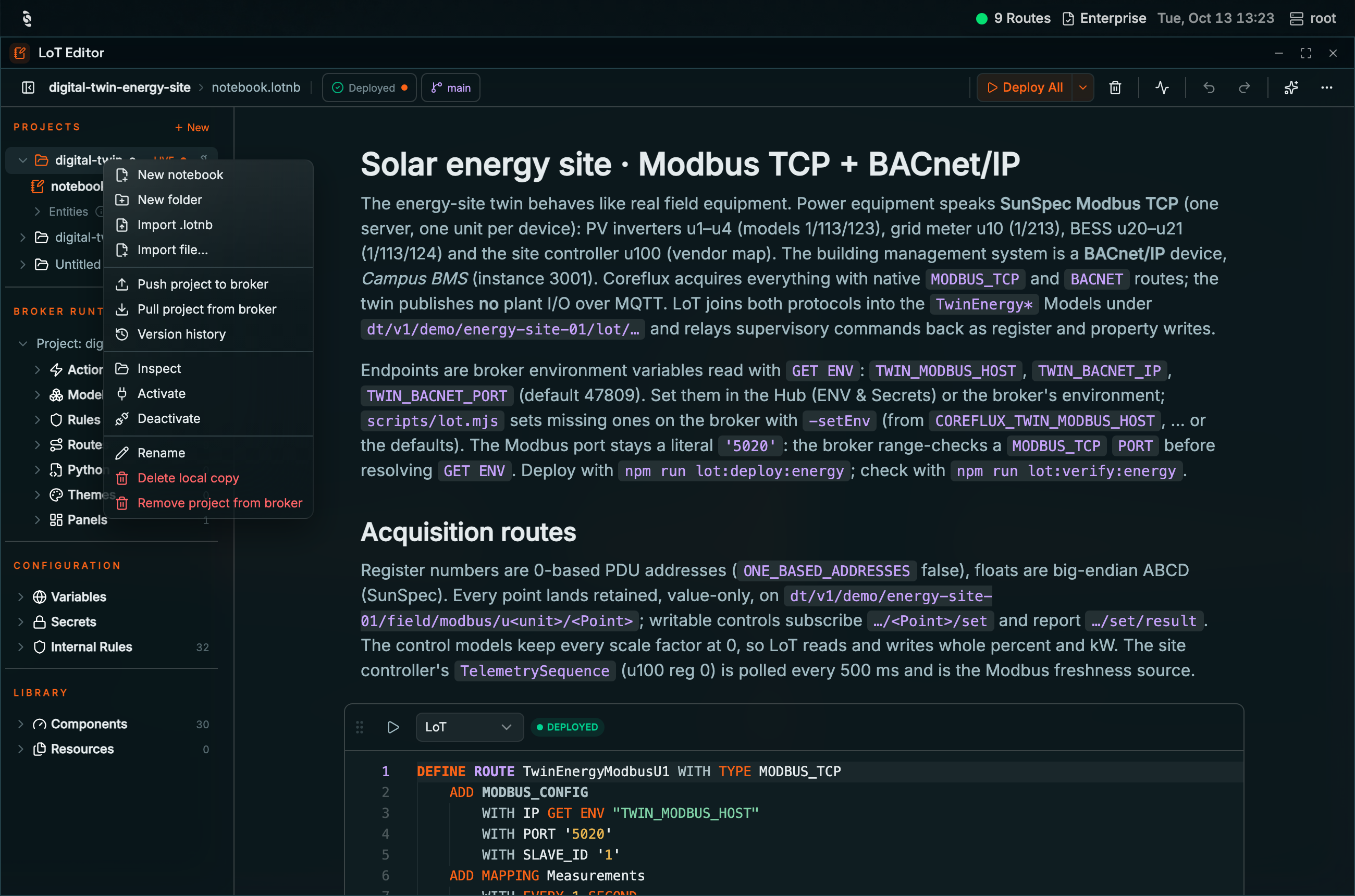Click the trash delete icon in toolbar
The image size is (1355, 896).
coord(1115,88)
